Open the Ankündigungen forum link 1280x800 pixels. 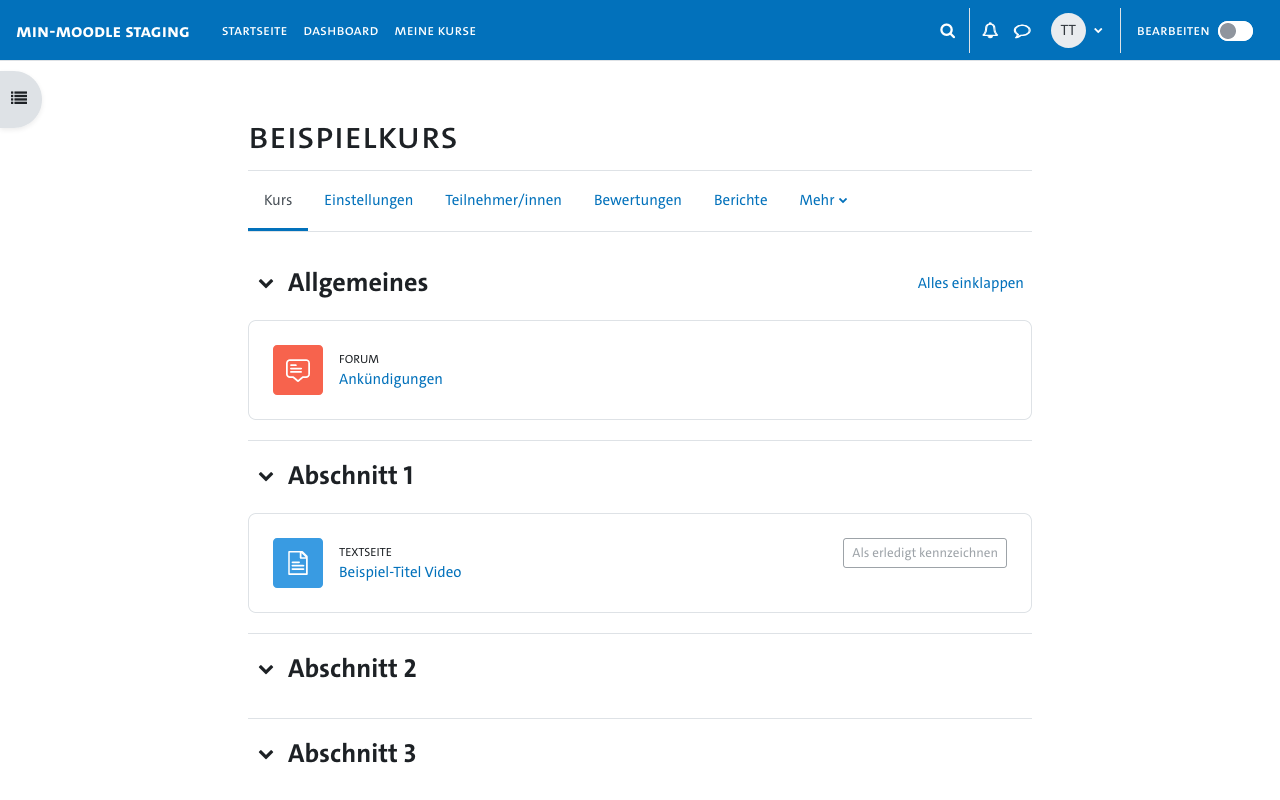(390, 379)
